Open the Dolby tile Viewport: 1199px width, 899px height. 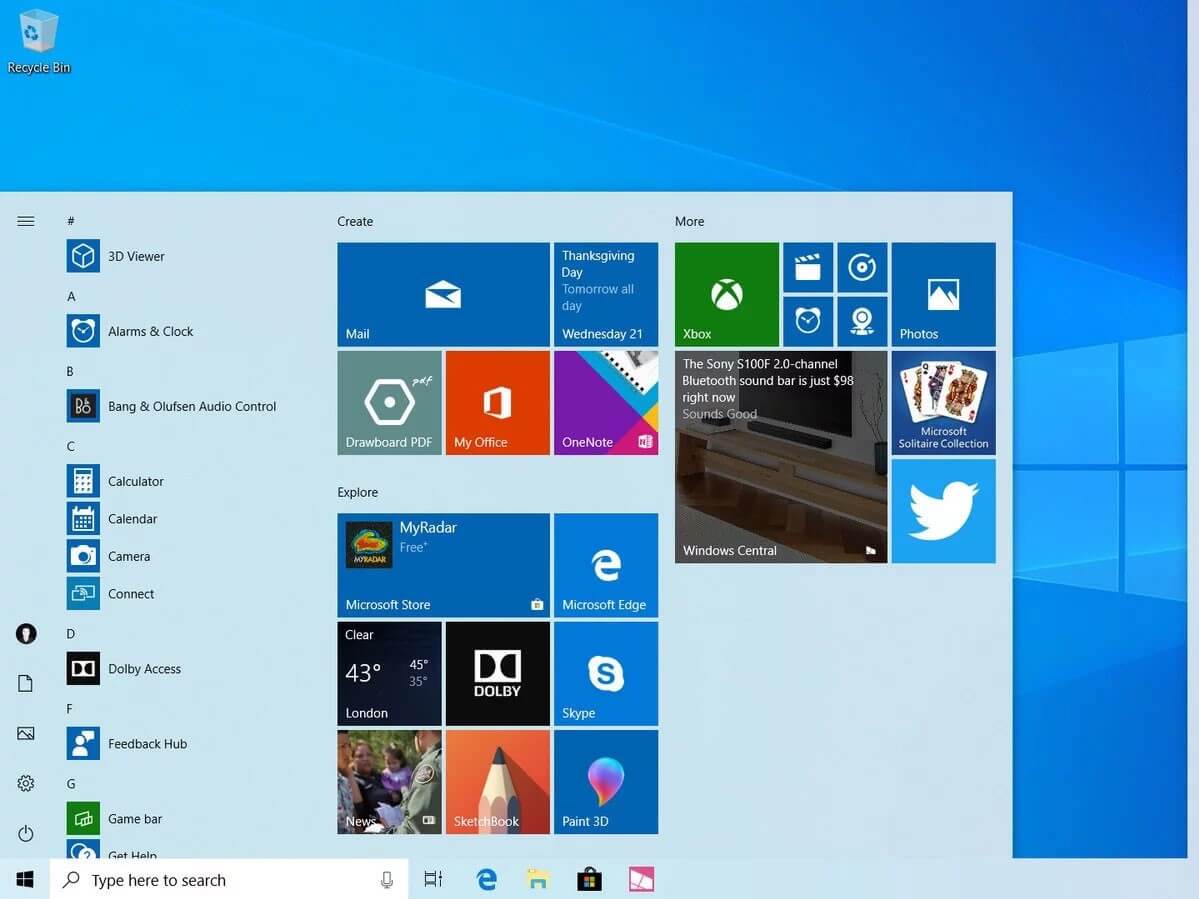point(498,673)
